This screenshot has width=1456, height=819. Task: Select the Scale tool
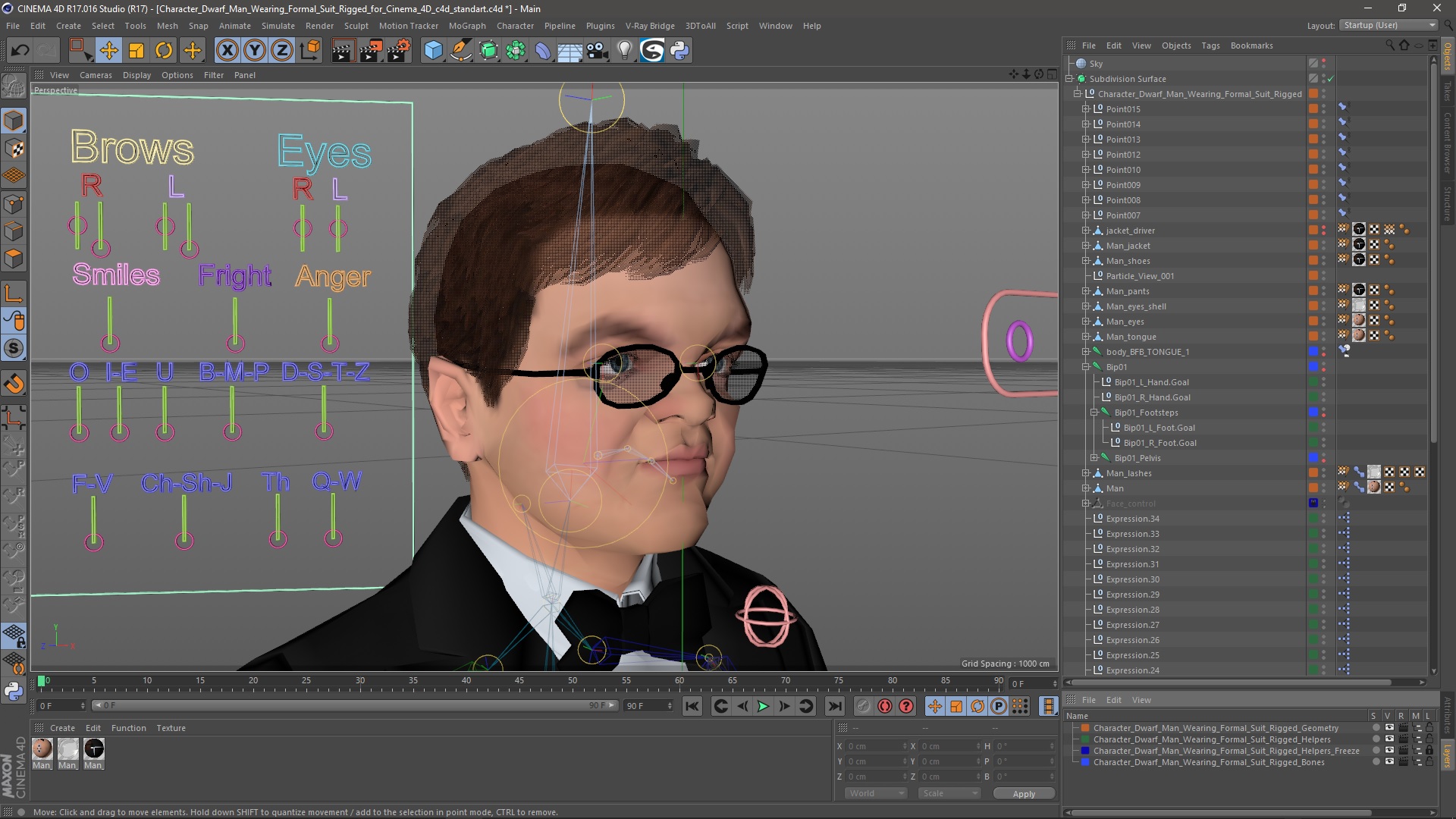[x=136, y=51]
